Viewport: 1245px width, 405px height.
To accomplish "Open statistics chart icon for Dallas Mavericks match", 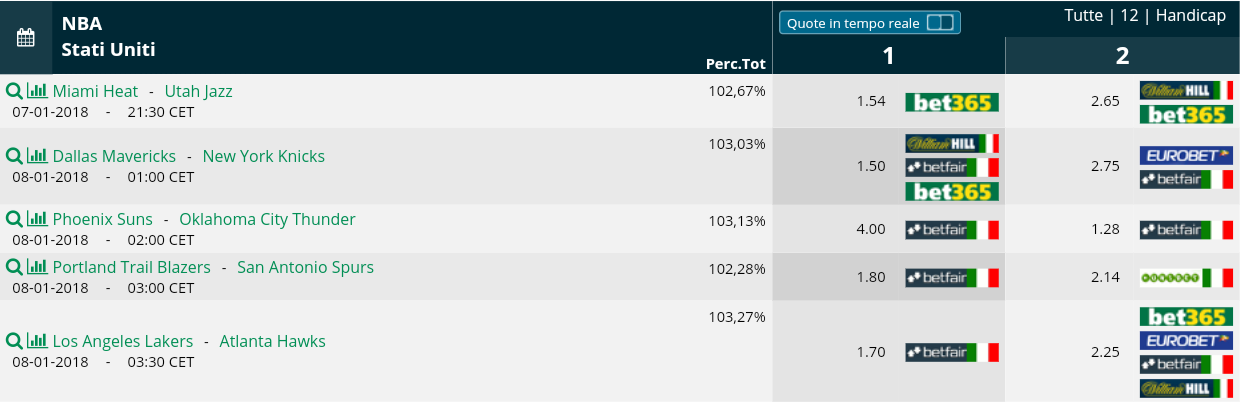I will (37, 156).
